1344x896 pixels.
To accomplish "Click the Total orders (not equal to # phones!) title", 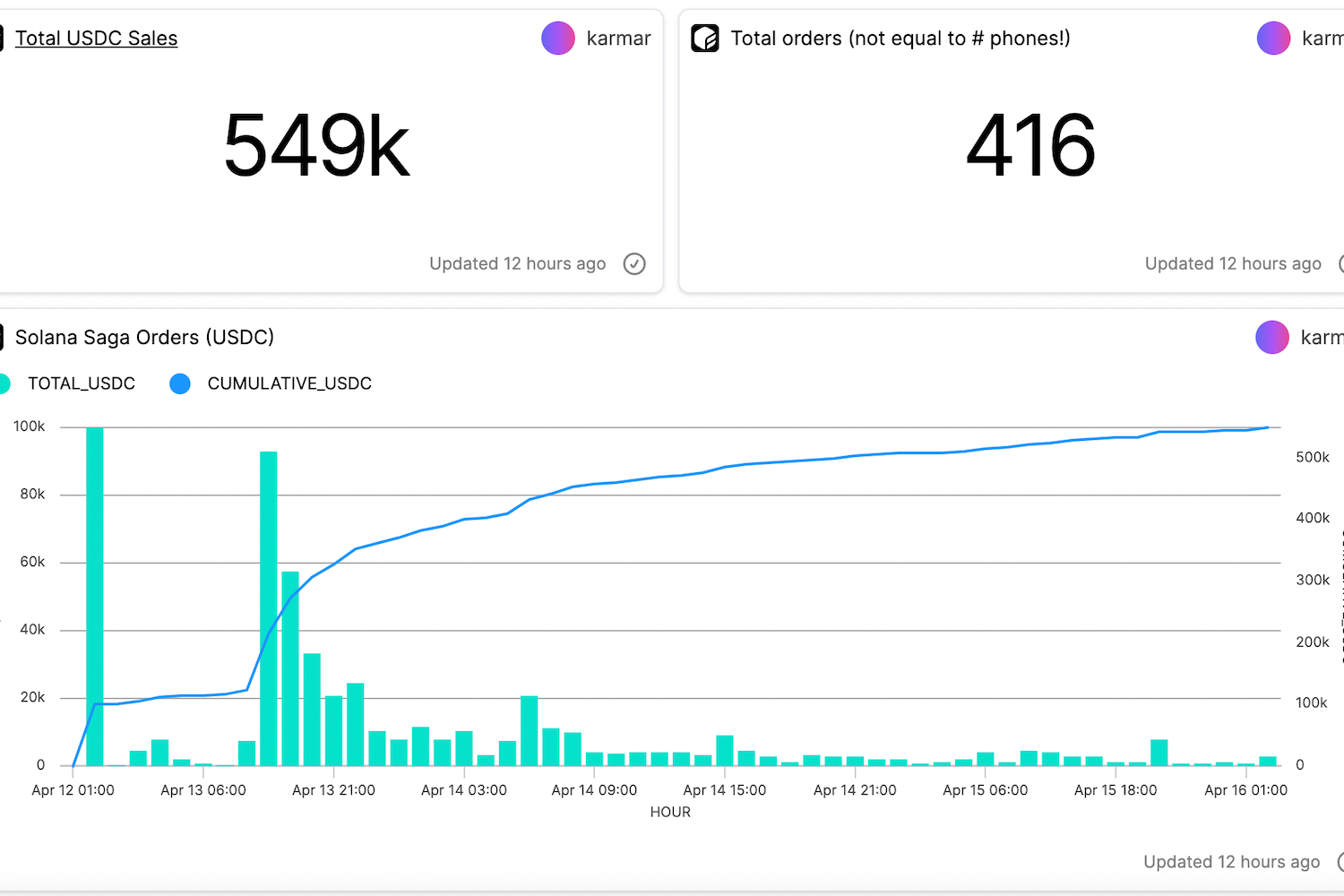I will 900,39.
